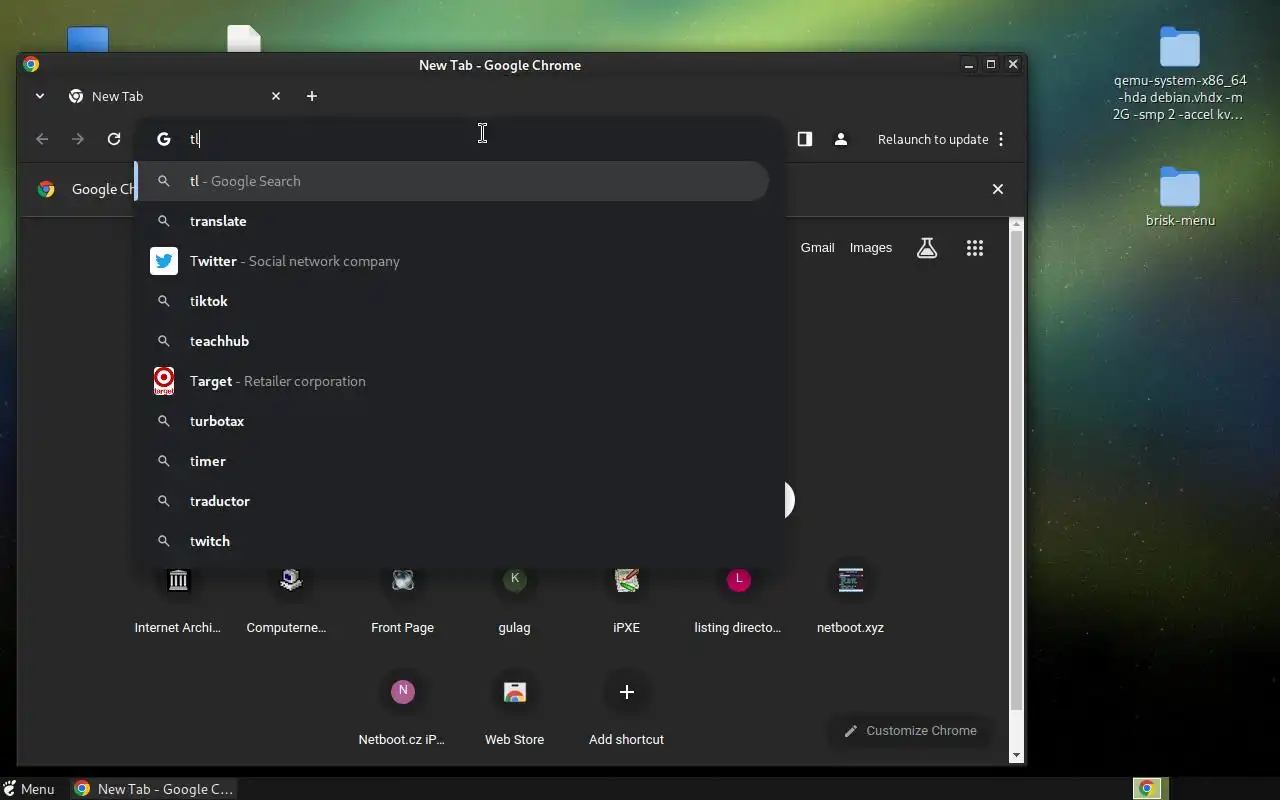
Task: Click the Chrome window title bar icon
Action: coord(31,65)
